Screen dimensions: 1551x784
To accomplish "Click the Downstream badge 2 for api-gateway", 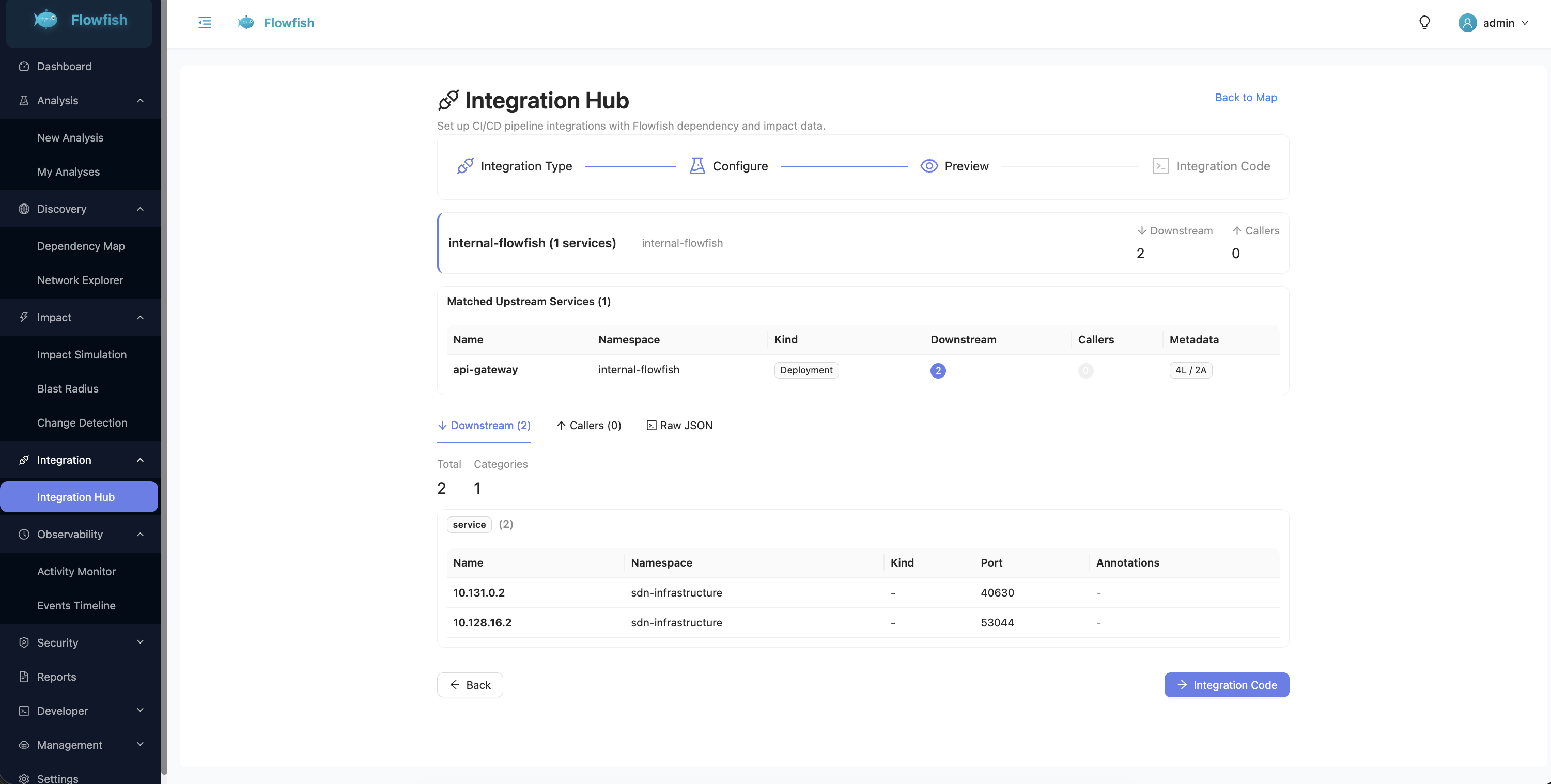I will pos(938,371).
